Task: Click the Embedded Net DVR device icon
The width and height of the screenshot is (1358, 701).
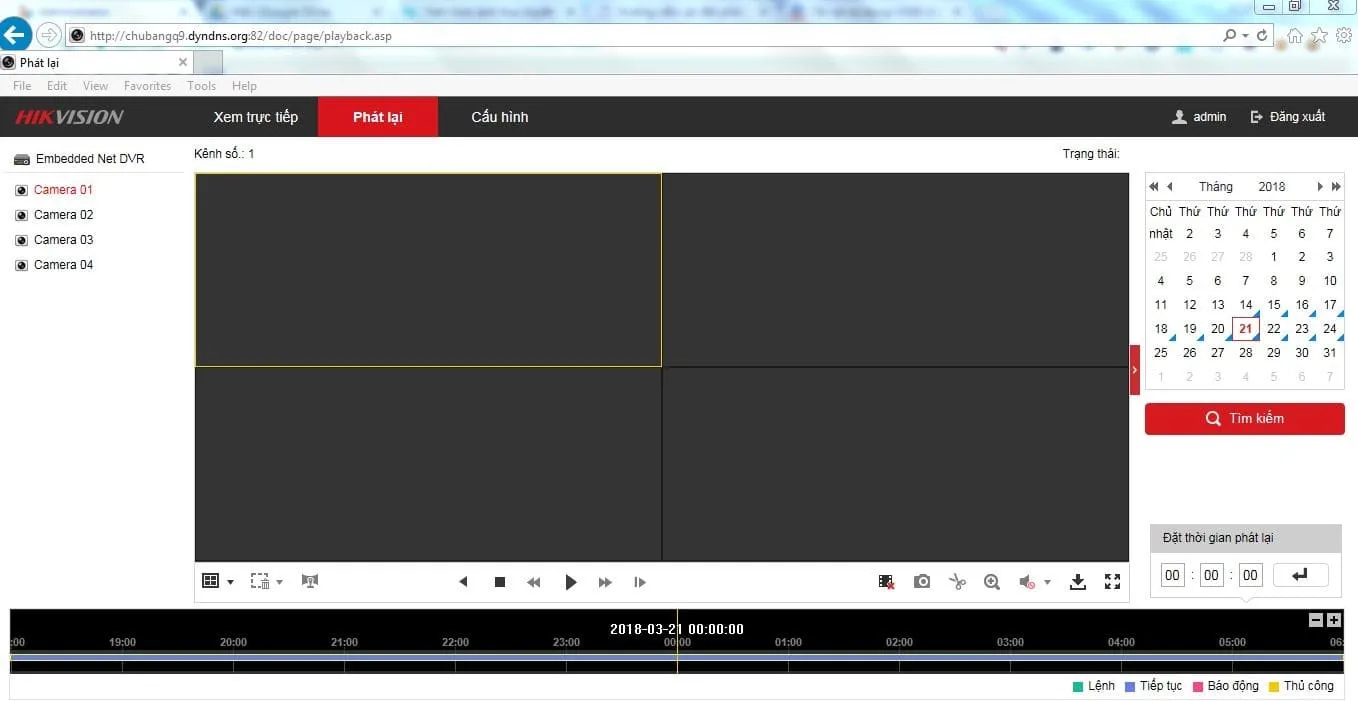Action: click(x=21, y=158)
